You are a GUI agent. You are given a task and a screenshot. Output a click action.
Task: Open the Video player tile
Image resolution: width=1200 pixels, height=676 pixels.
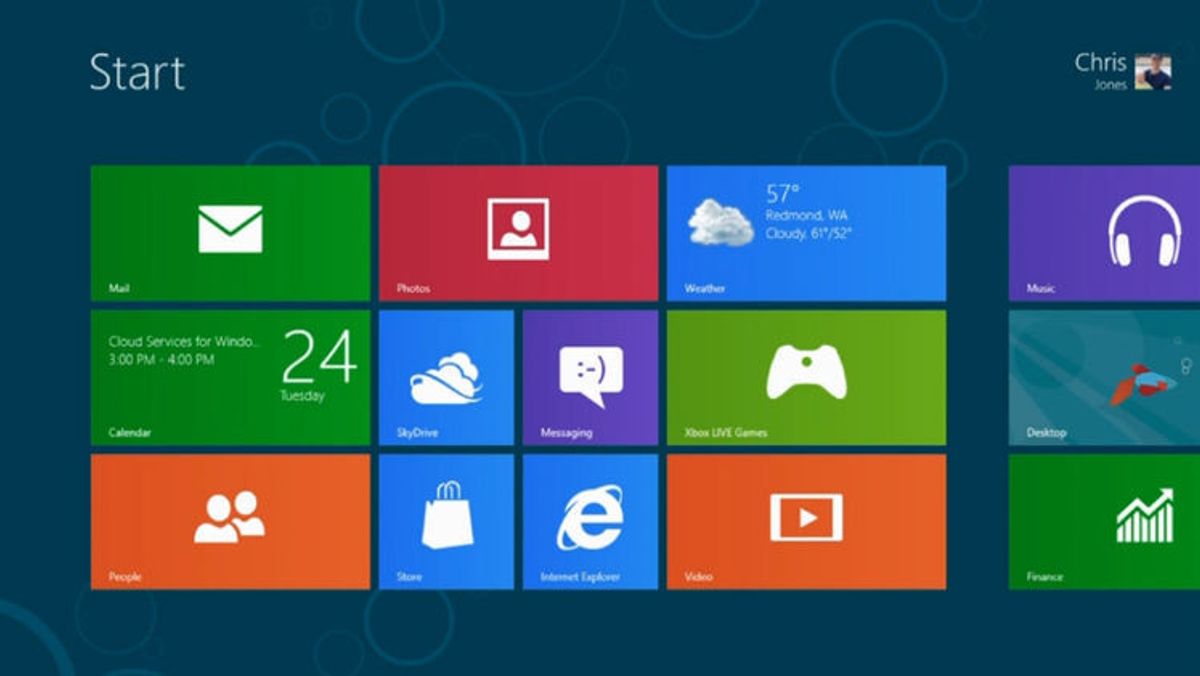(x=806, y=521)
